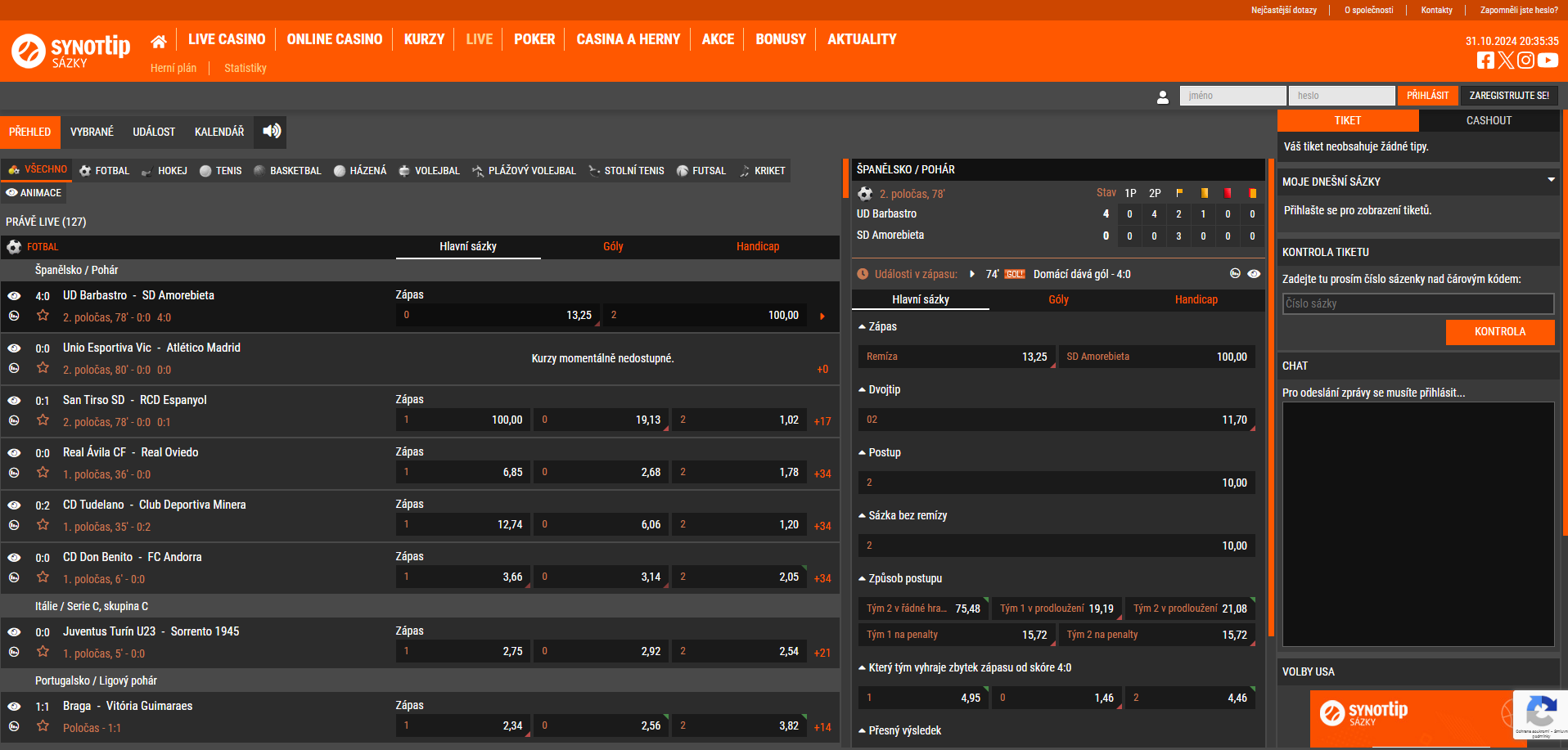Image resolution: width=1568 pixels, height=750 pixels.
Task: Click the jméno username input field
Action: [x=1232, y=96]
